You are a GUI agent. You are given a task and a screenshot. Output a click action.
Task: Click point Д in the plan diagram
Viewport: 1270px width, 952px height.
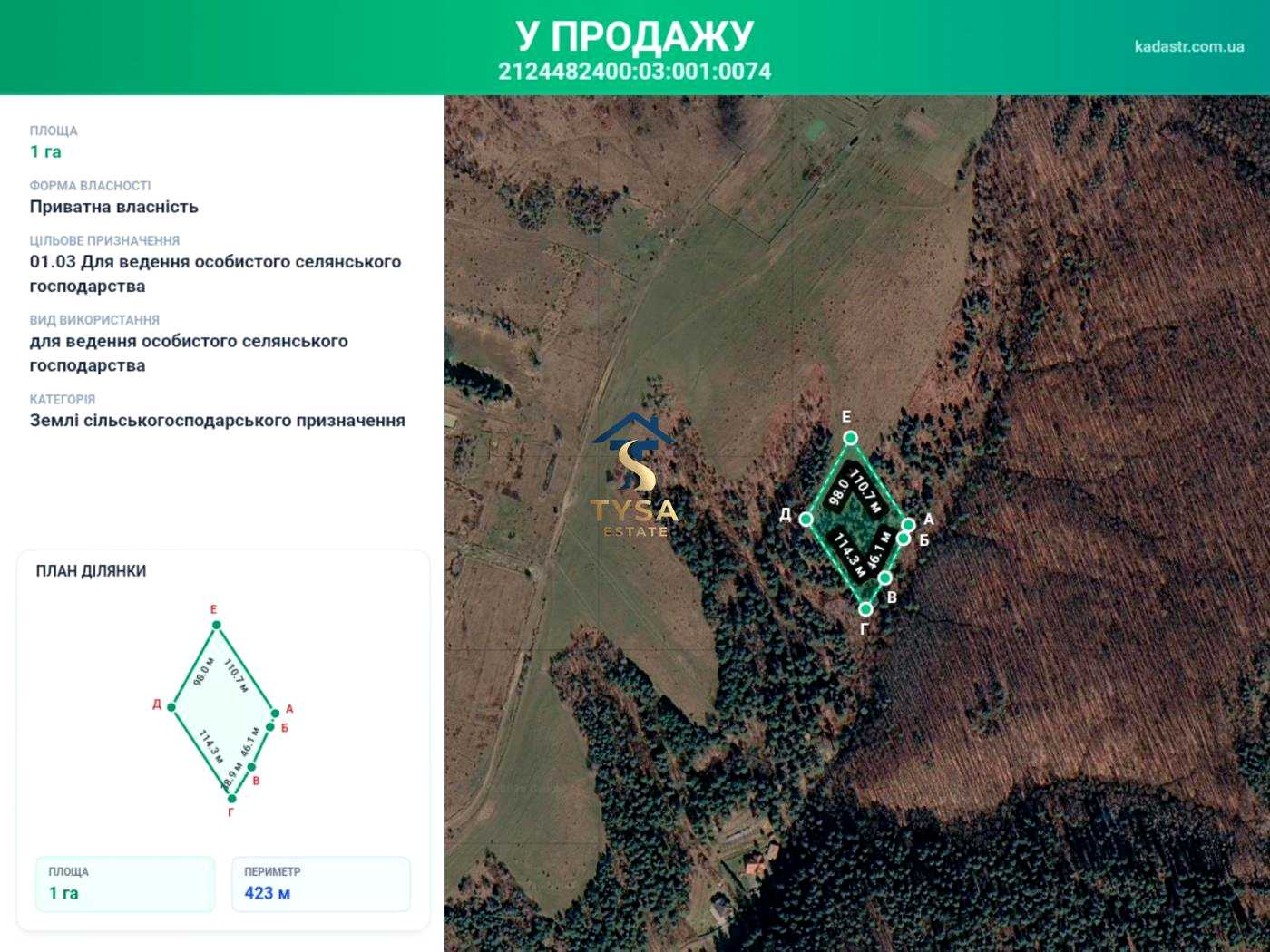tap(171, 707)
